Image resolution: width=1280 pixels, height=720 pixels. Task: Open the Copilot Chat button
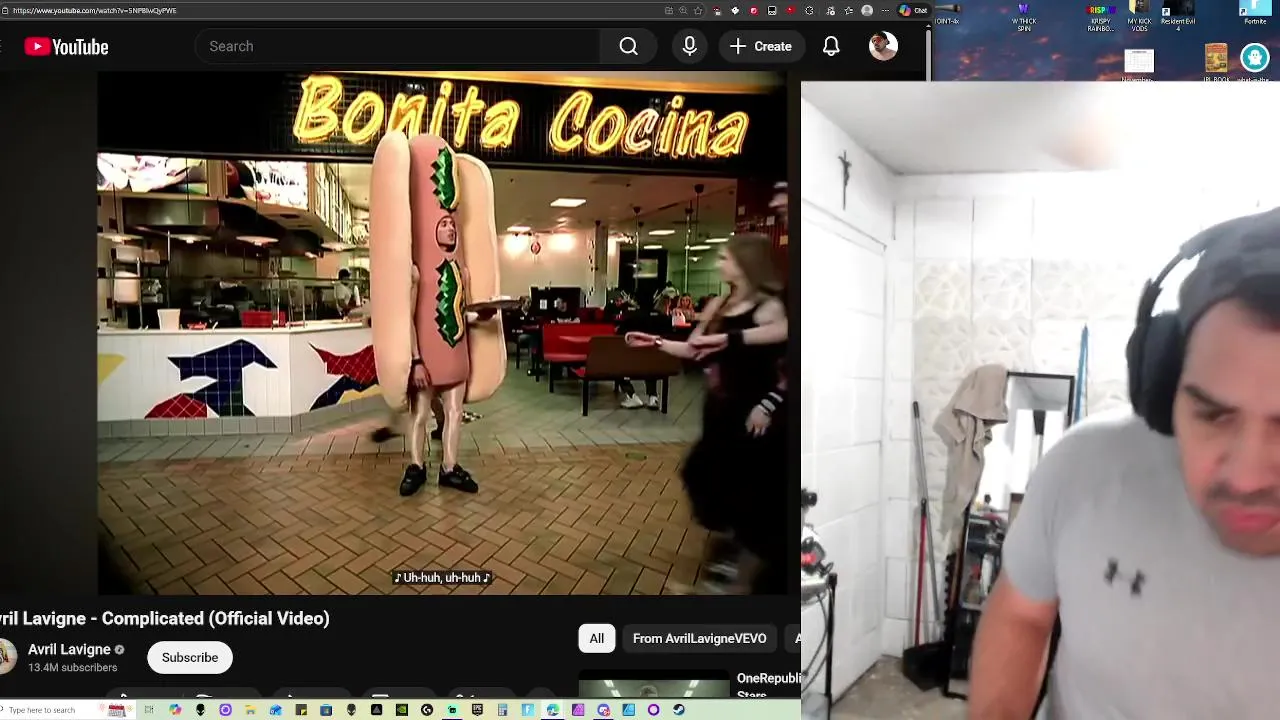(914, 10)
